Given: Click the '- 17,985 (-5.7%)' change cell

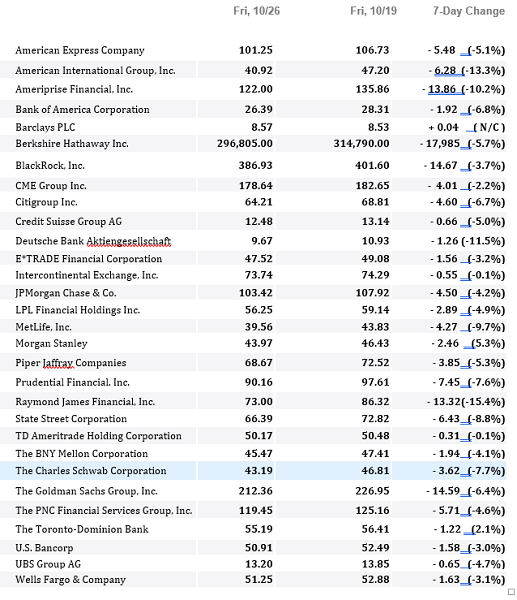Looking at the screenshot, I should tap(463, 143).
